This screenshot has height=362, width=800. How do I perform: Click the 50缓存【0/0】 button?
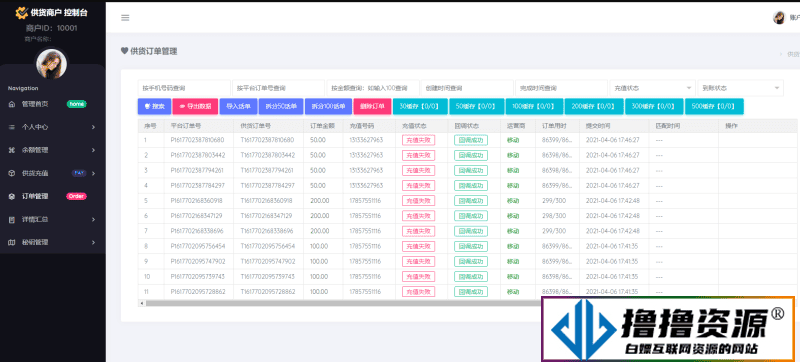coord(477,107)
